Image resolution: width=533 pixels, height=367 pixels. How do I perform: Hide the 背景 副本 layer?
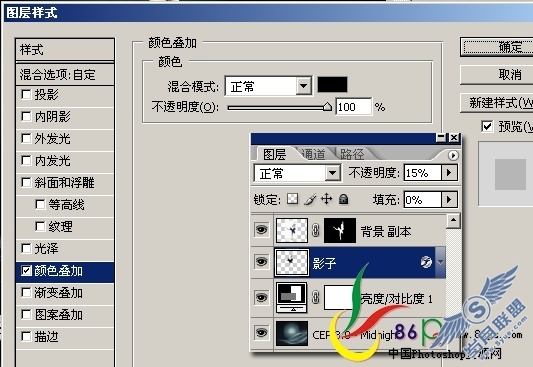(261, 230)
